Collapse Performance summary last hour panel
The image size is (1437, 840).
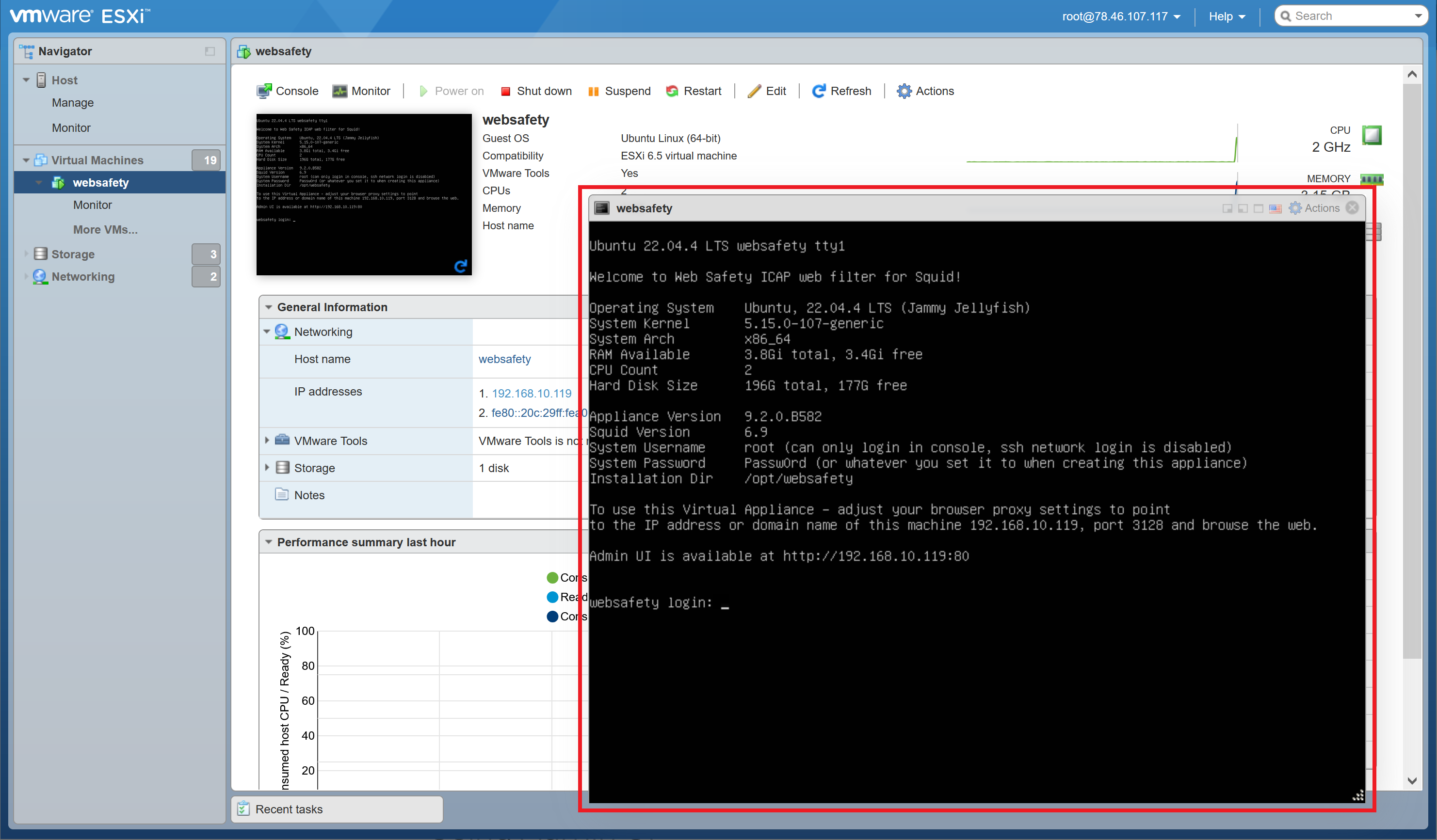[x=269, y=542]
